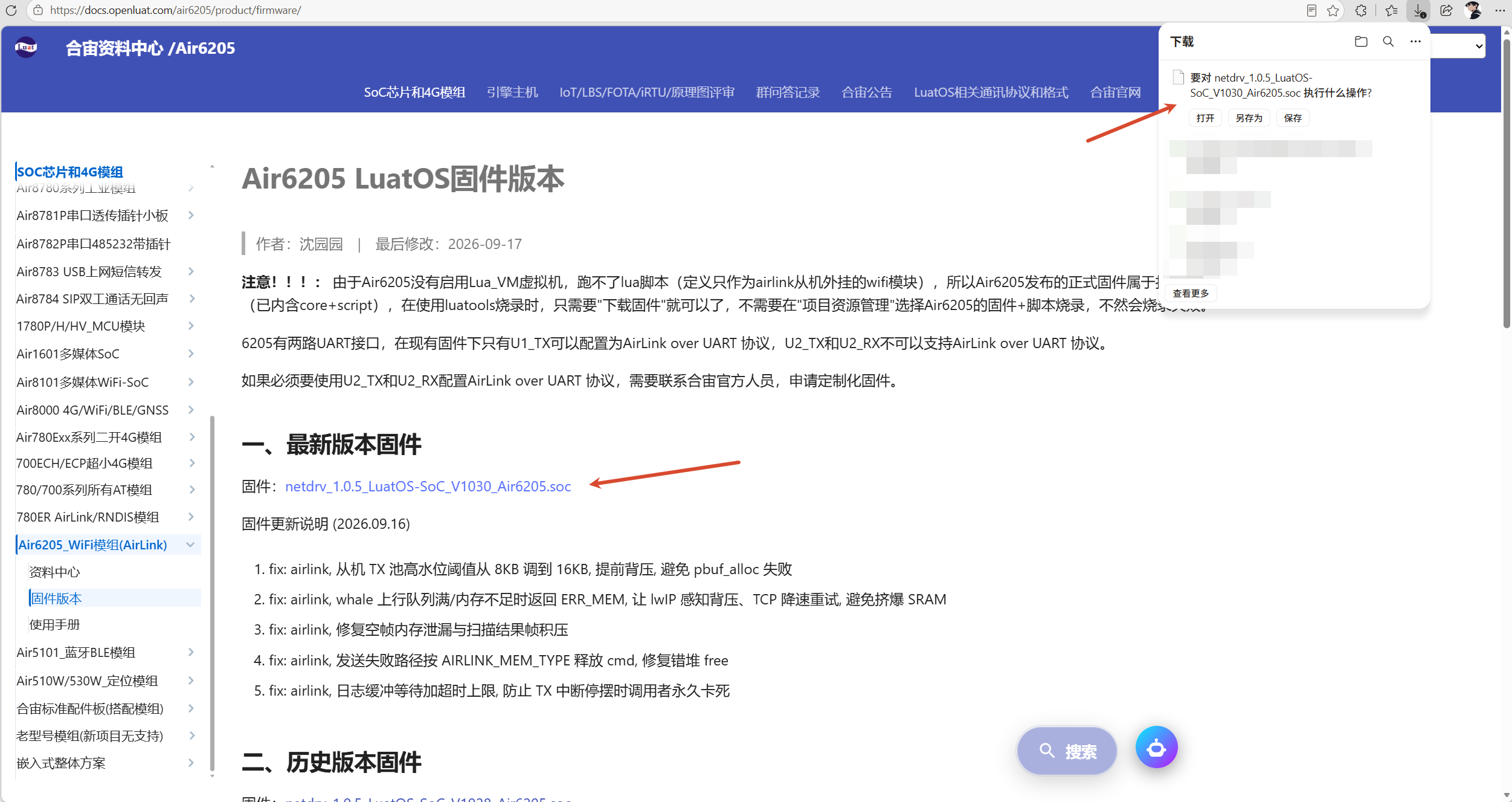Open netdrv_1.0.5 V1030 Air6205.soc firmware link

coord(428,487)
